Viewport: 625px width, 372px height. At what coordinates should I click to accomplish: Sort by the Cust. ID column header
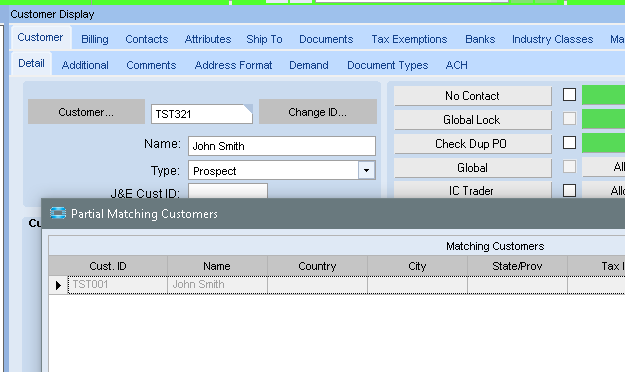[108, 266]
